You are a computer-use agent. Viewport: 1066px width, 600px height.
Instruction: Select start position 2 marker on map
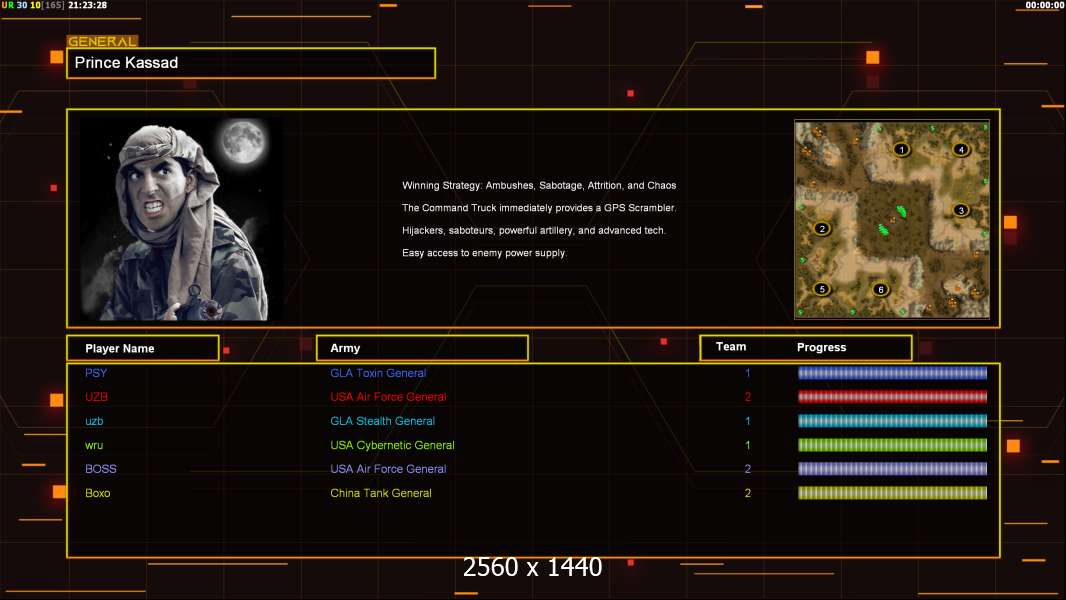(x=822, y=228)
